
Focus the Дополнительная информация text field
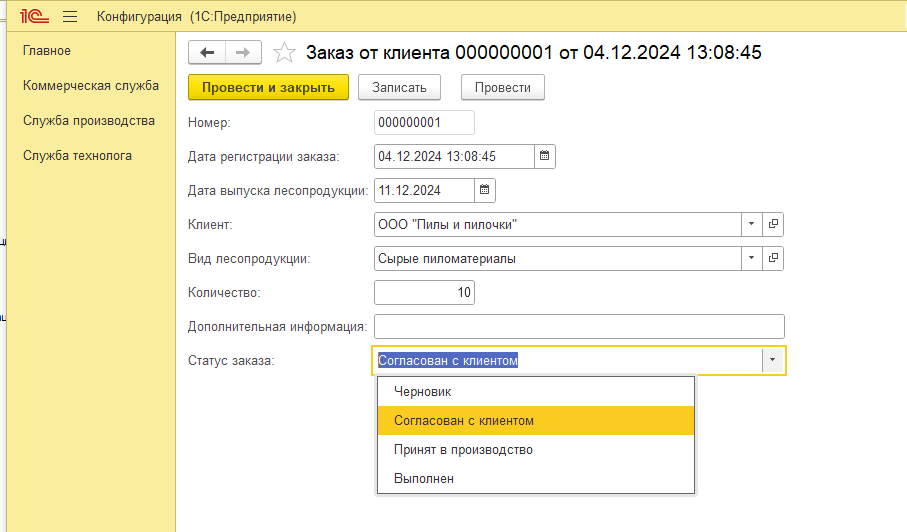pos(578,326)
